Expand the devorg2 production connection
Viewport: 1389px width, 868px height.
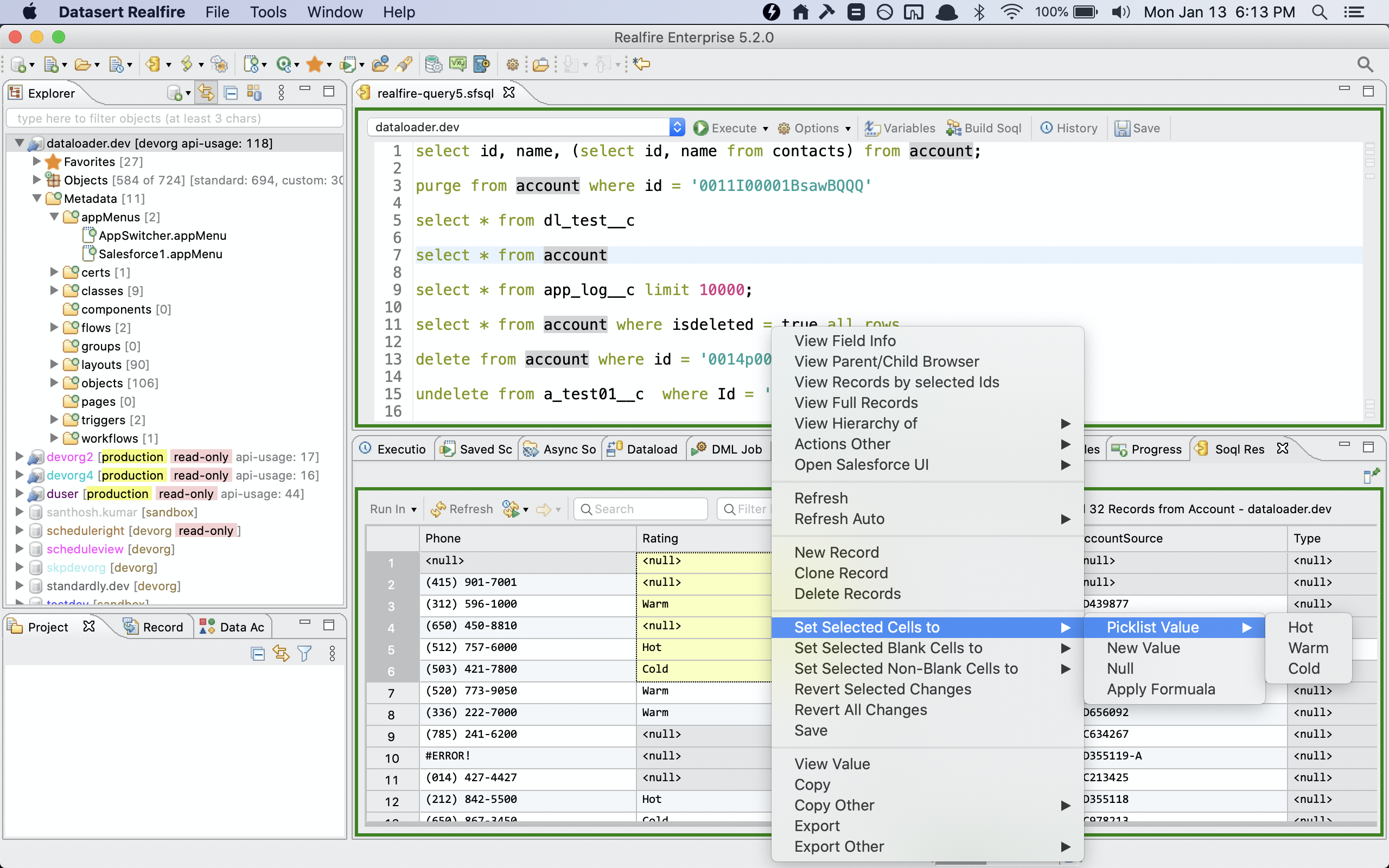pyautogui.click(x=19, y=456)
